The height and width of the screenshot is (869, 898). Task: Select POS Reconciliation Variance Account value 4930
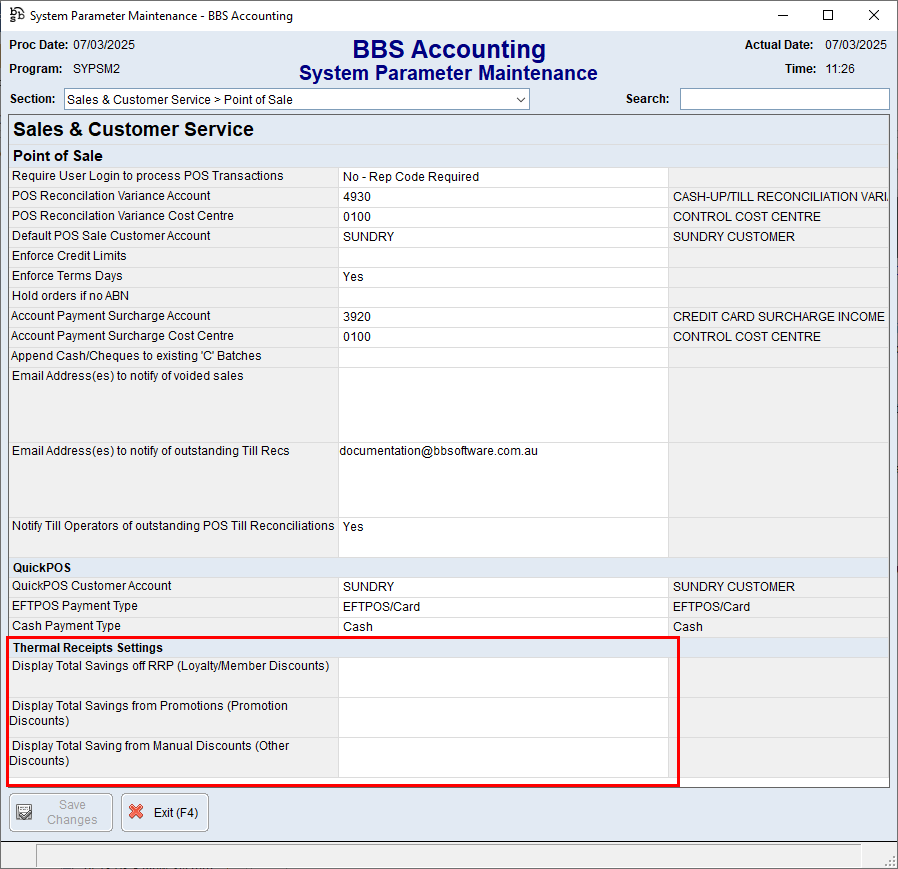[502, 197]
